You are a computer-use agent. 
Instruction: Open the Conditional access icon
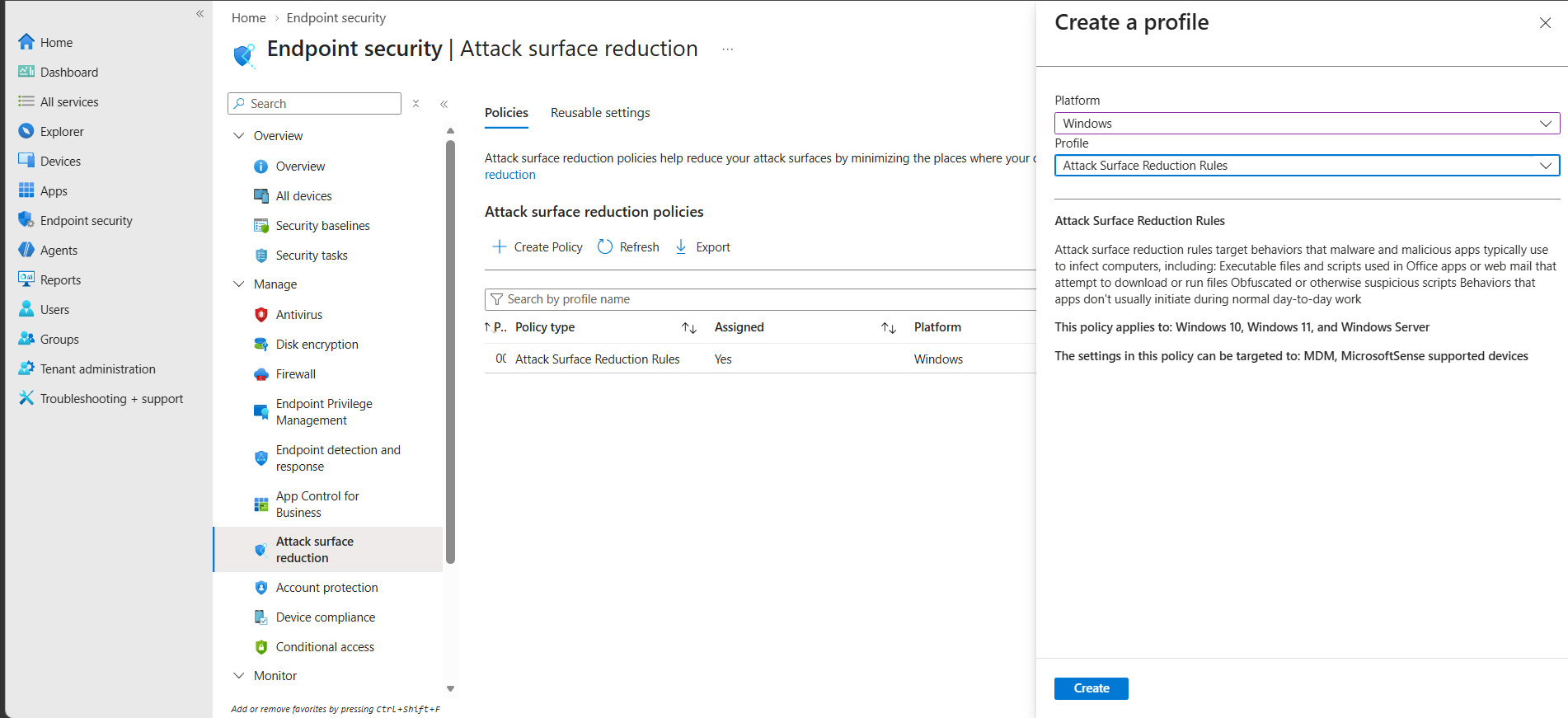tap(261, 647)
